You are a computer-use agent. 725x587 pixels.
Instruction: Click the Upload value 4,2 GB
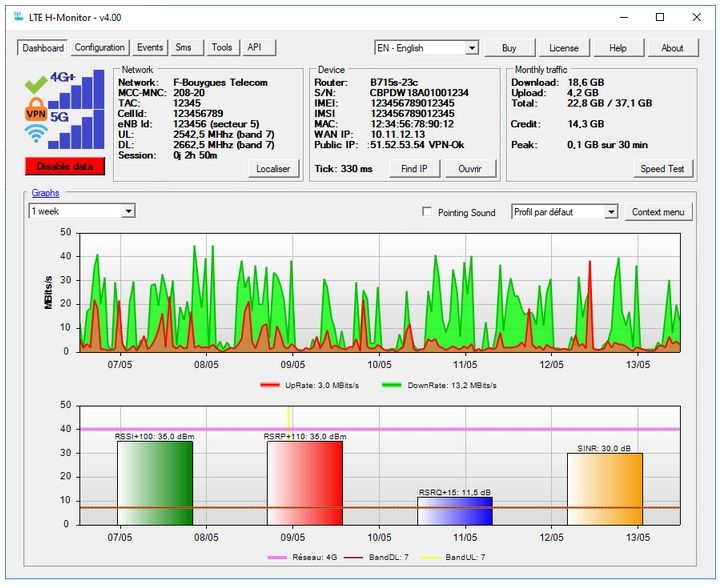583,93
